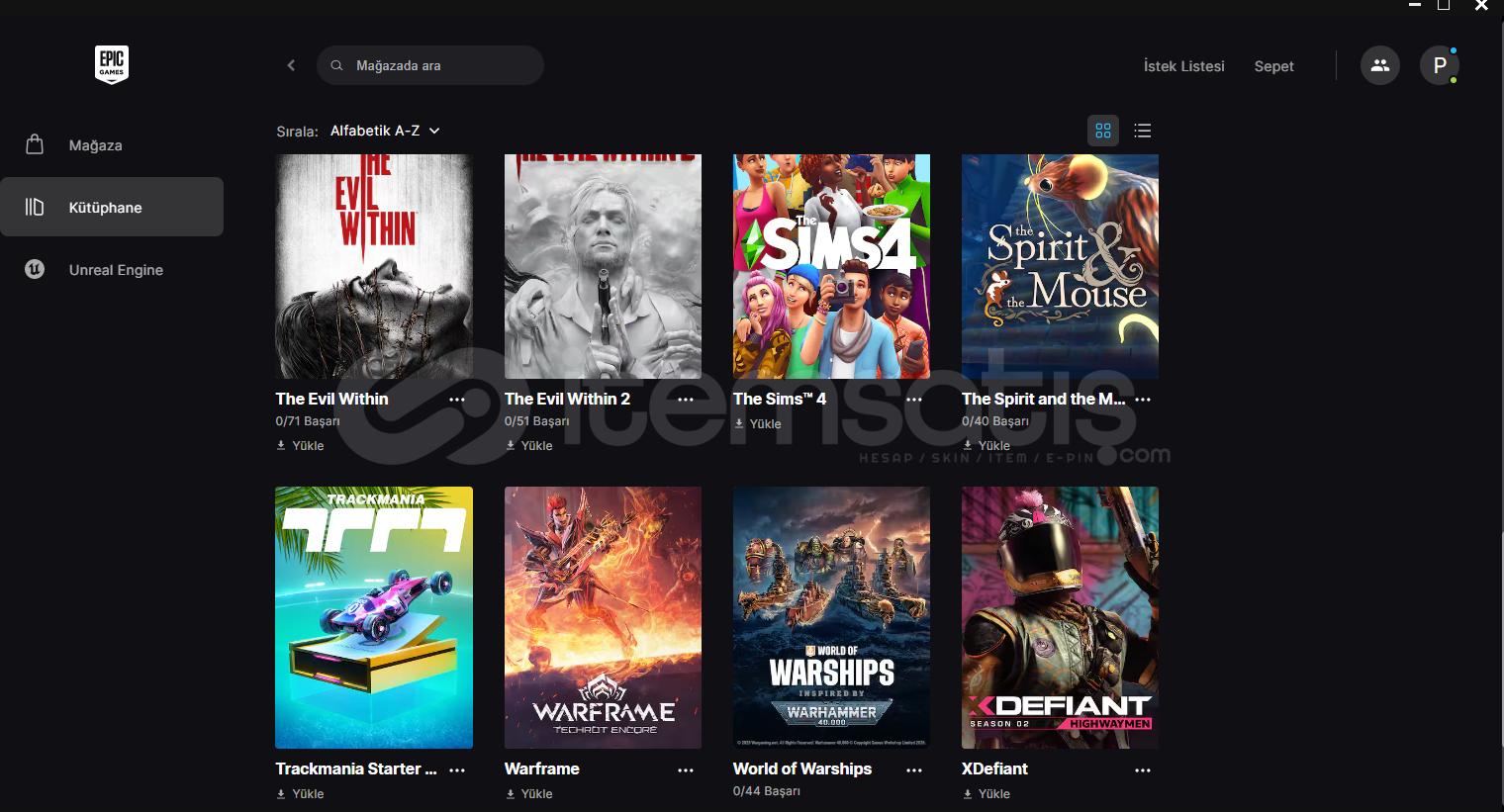Screen dimensions: 1504x812
Task: Click 0/71 Başarı achievements text
Action: [308, 421]
